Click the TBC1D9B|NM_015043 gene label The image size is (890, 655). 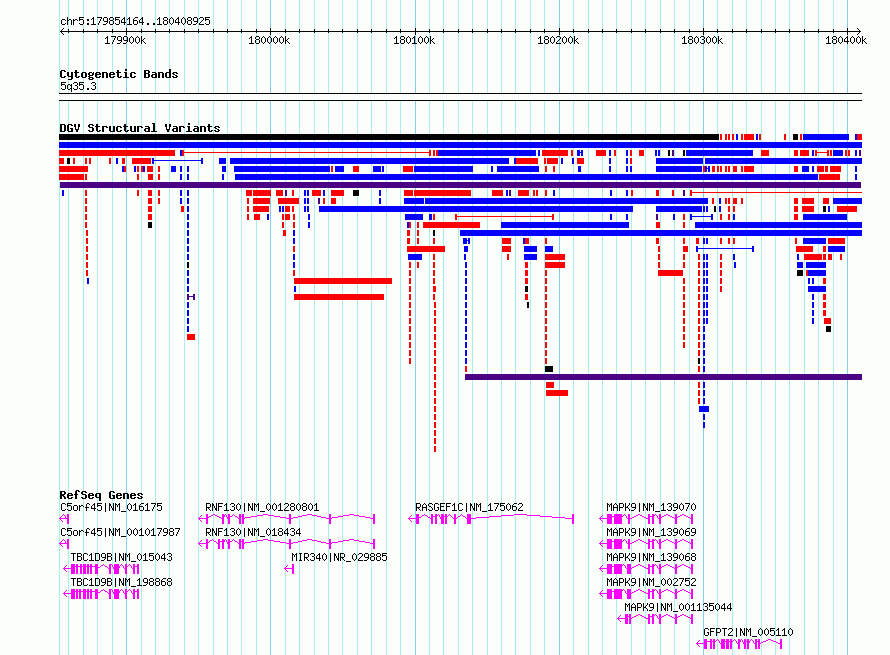pyautogui.click(x=121, y=557)
